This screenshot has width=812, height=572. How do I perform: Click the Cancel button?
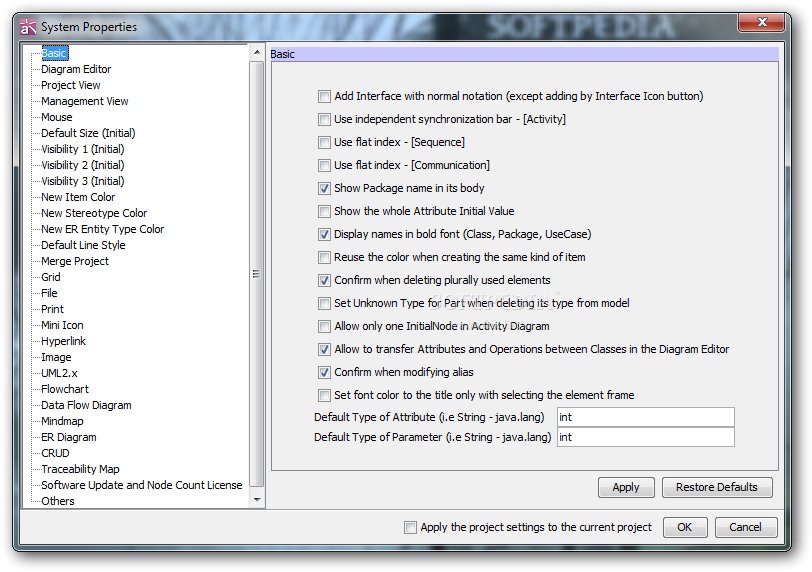point(745,527)
